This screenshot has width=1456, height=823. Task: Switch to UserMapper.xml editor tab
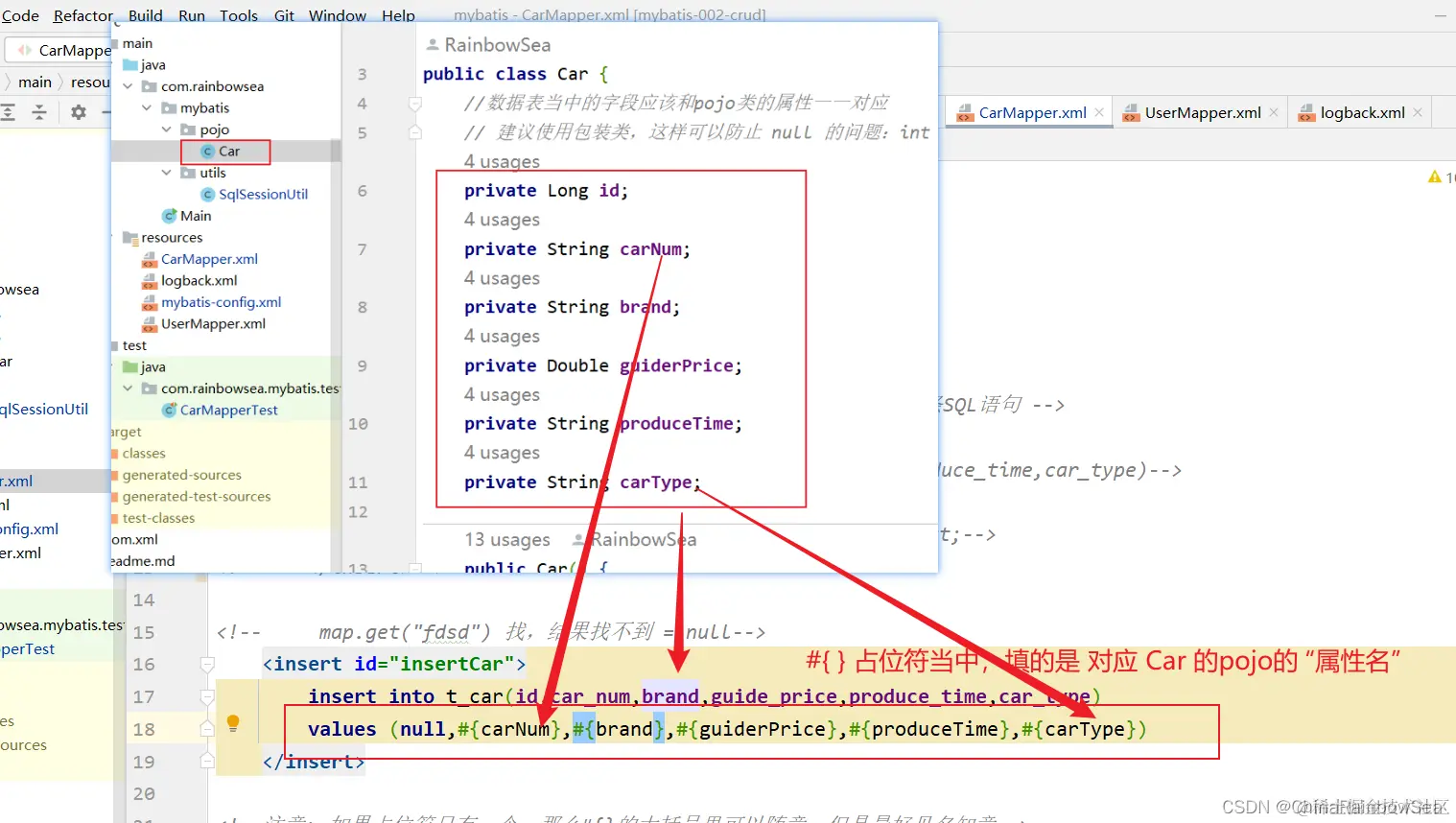click(x=1203, y=112)
